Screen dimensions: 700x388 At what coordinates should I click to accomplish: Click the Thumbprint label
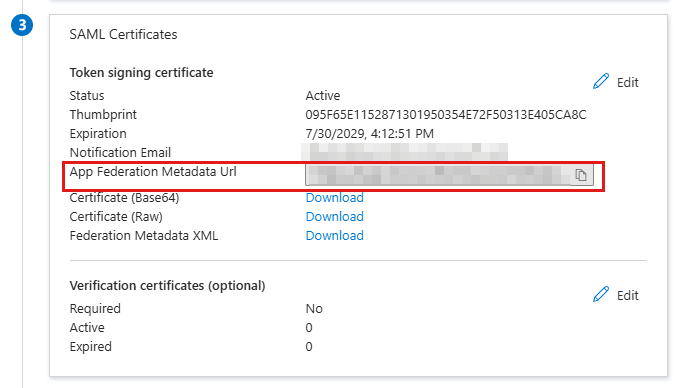point(103,115)
